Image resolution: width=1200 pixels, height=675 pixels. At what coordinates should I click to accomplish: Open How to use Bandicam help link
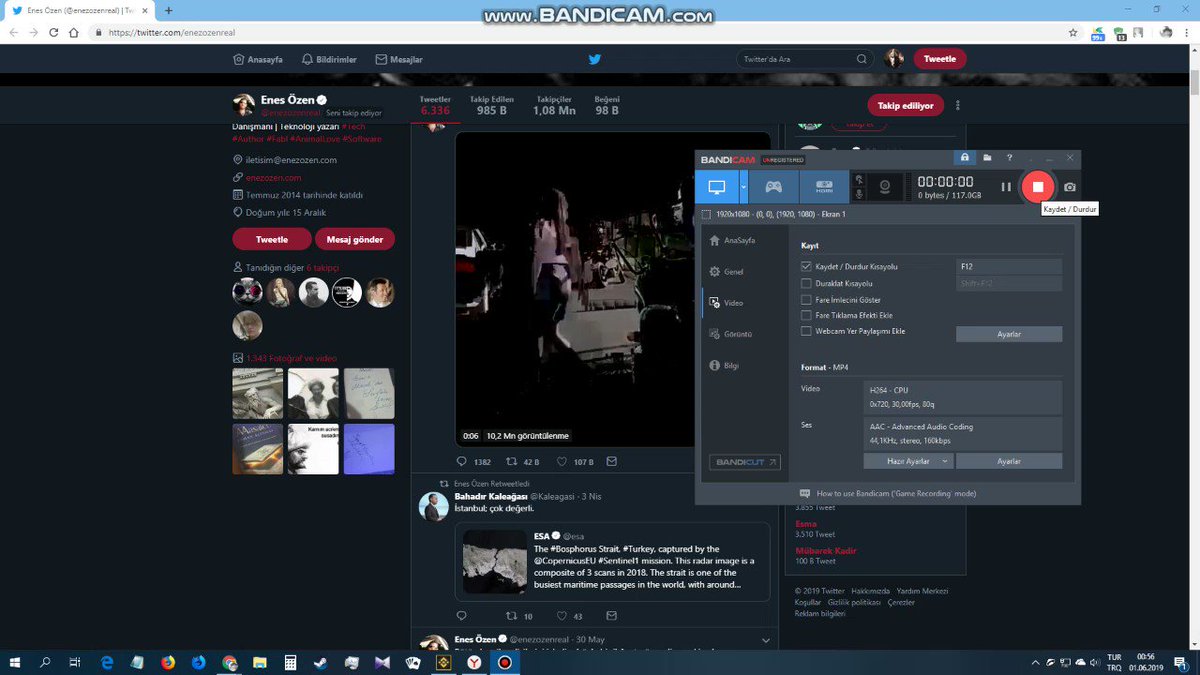[886, 493]
